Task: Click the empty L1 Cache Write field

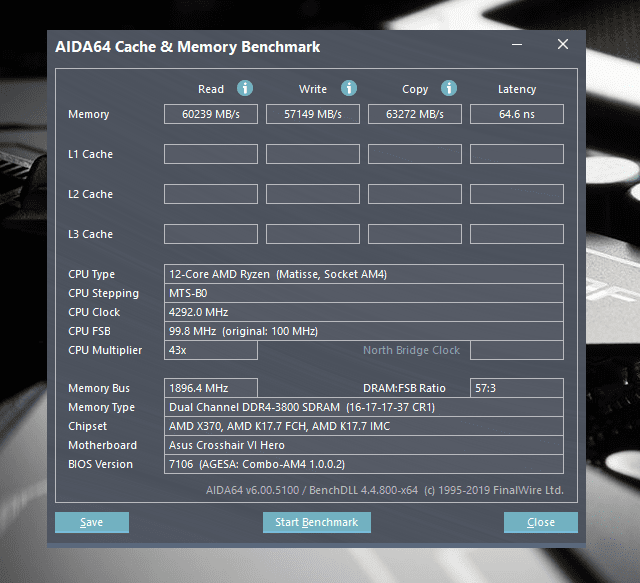Action: tap(313, 154)
